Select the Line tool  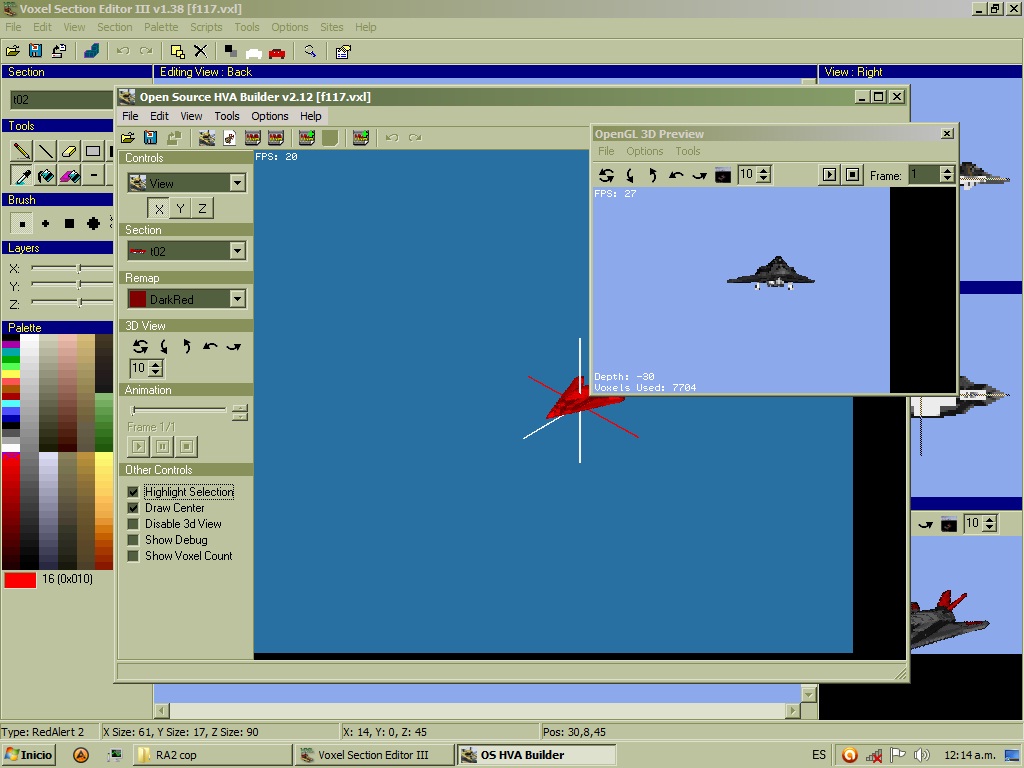pos(45,151)
